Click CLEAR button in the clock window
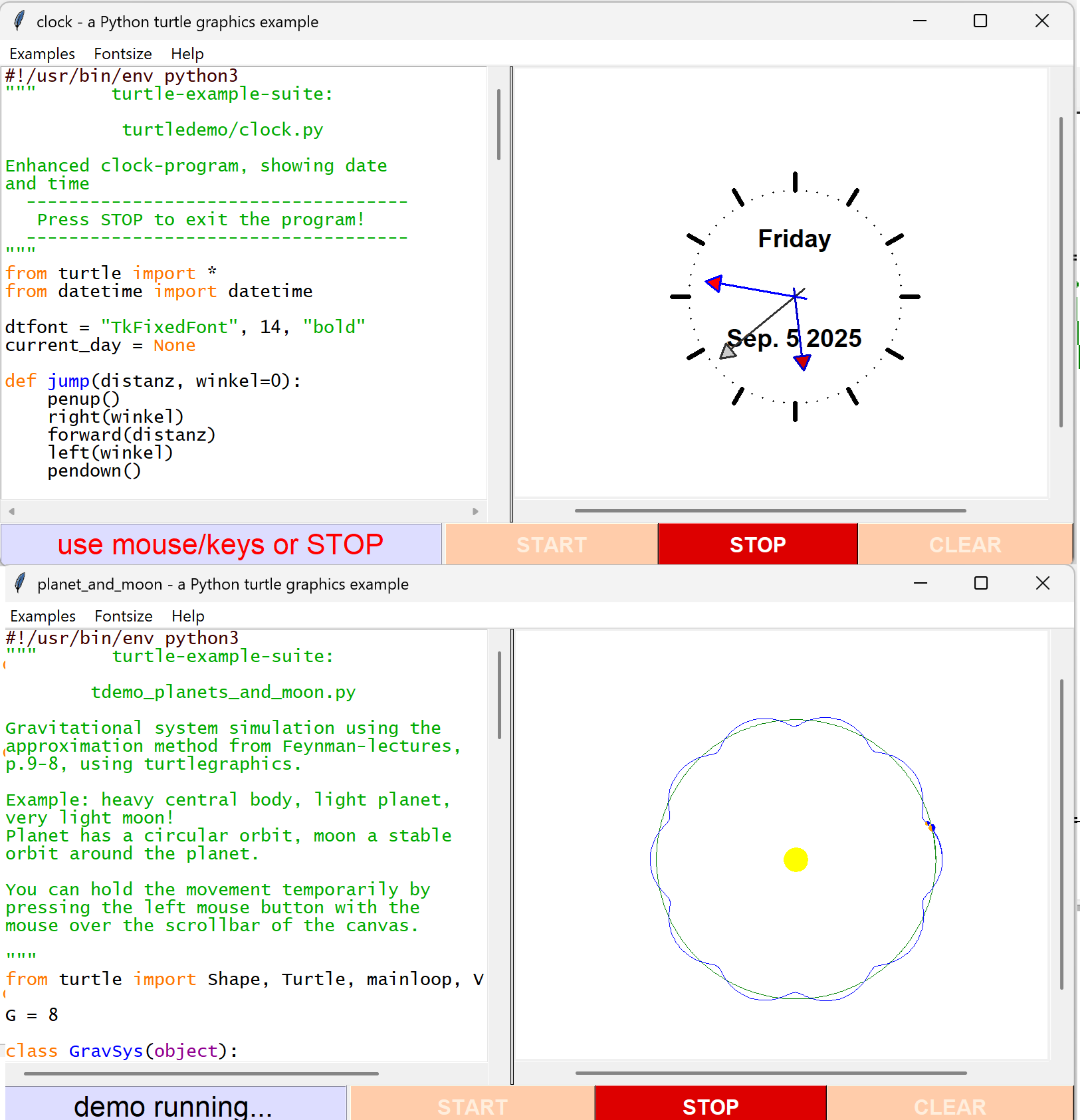This screenshot has width=1080, height=1120. click(964, 545)
